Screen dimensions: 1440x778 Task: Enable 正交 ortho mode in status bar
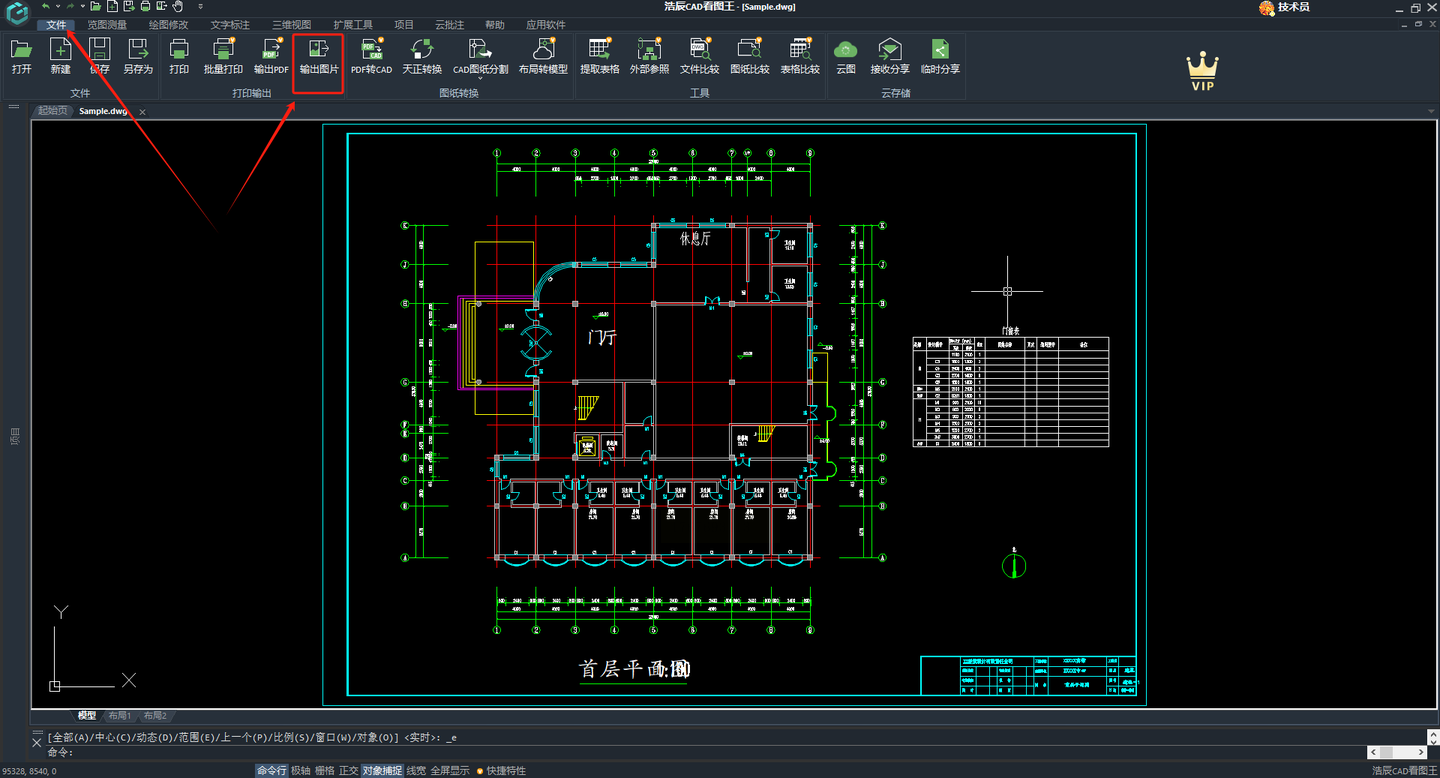pos(348,771)
